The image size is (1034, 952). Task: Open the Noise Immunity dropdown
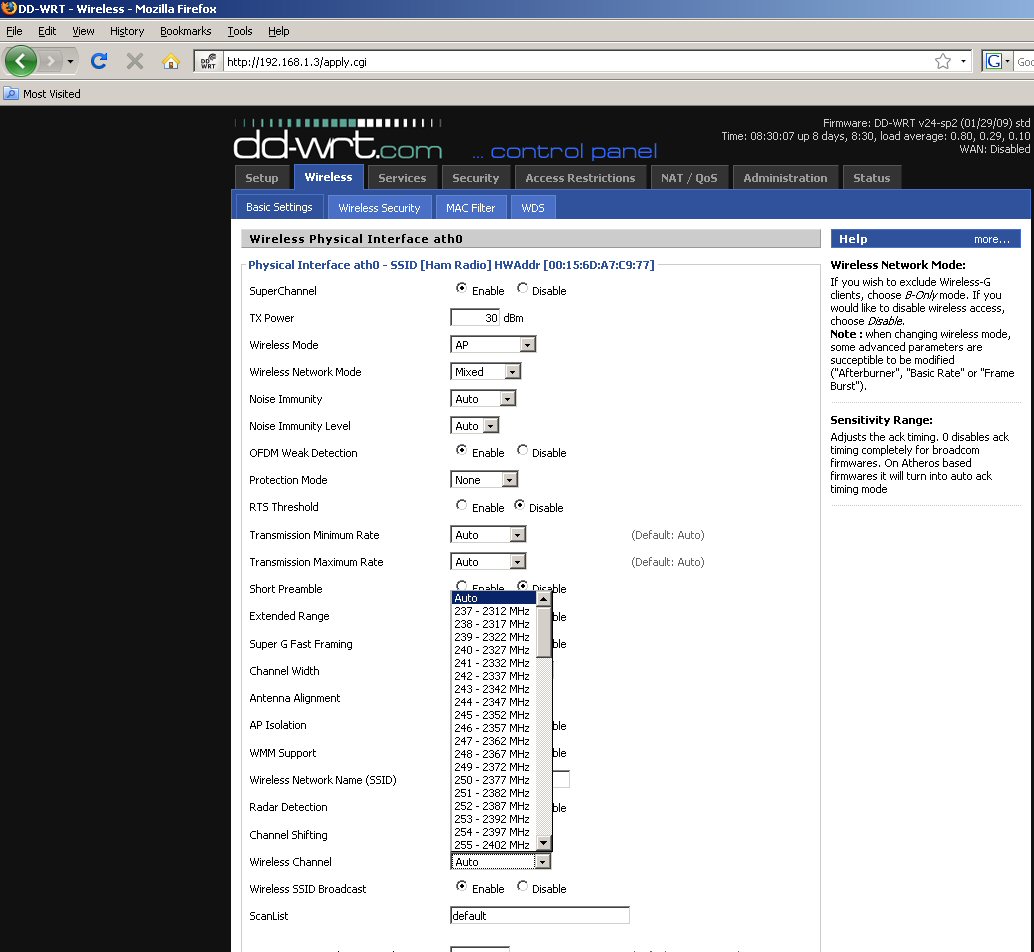(x=483, y=399)
